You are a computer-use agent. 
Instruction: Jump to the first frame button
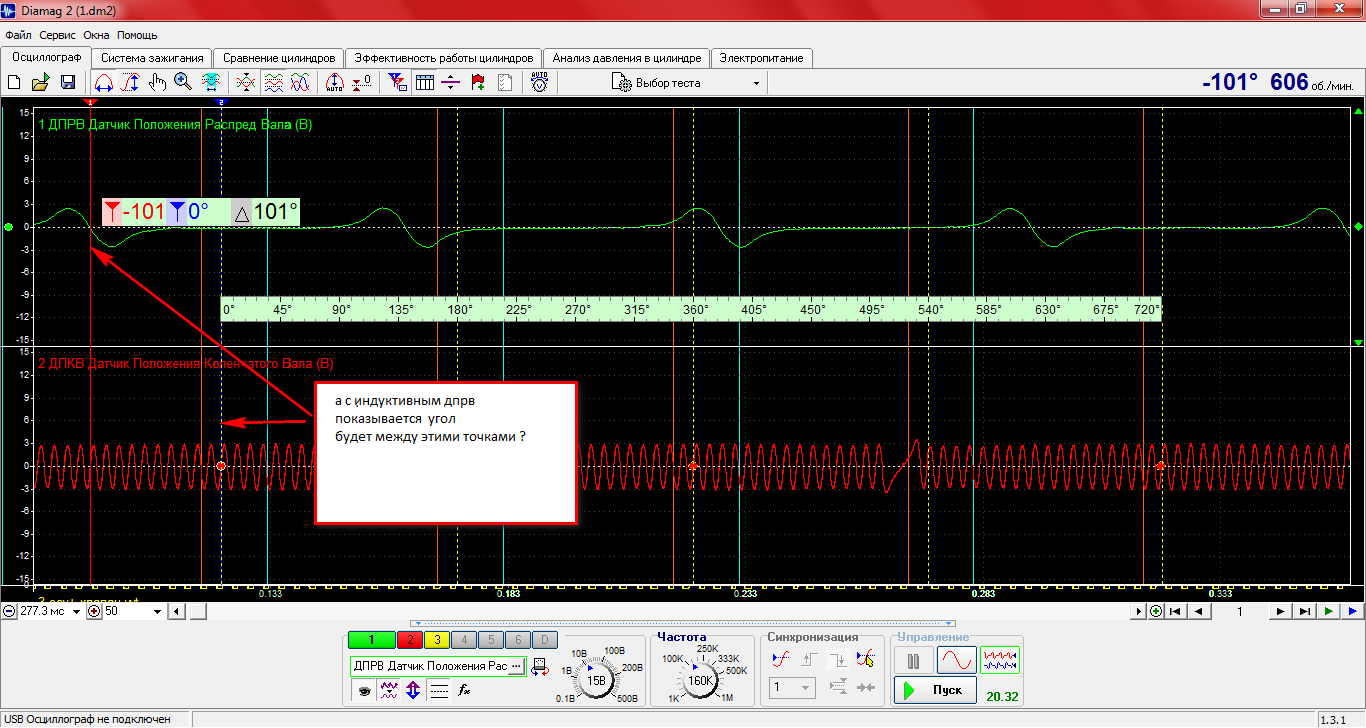1176,611
